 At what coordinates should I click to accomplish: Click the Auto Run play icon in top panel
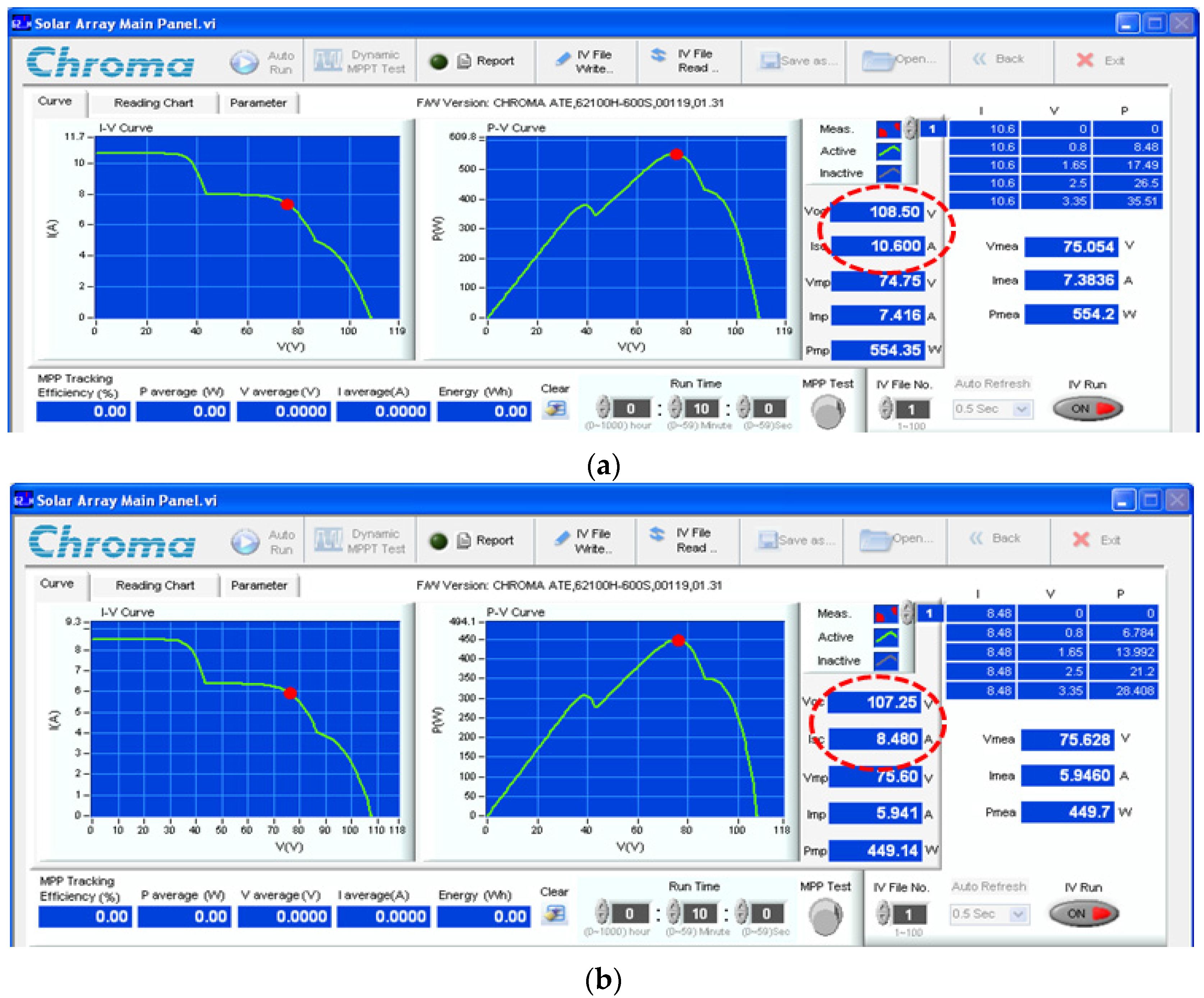pyautogui.click(x=244, y=62)
